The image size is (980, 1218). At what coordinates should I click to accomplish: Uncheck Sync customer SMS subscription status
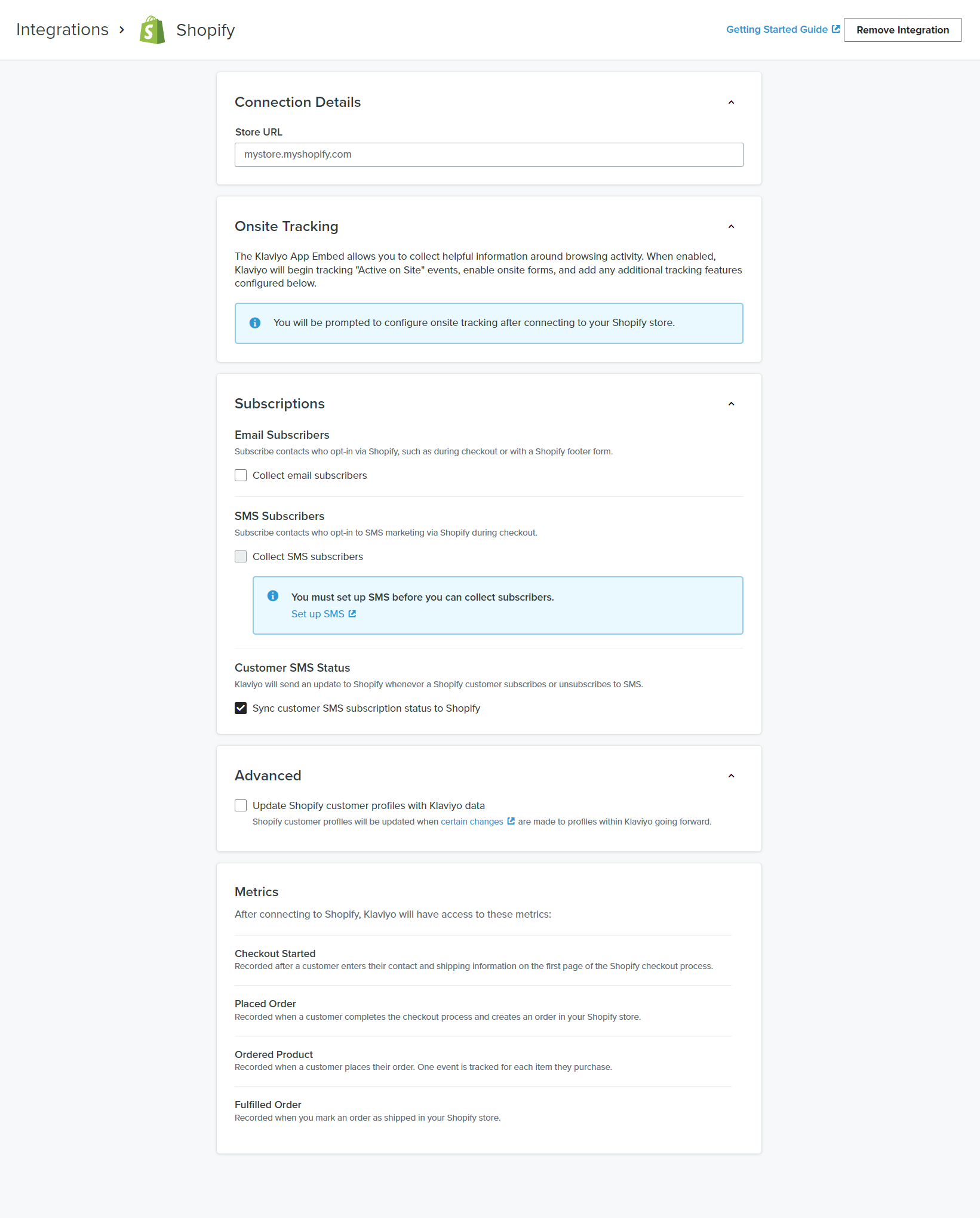tap(241, 708)
